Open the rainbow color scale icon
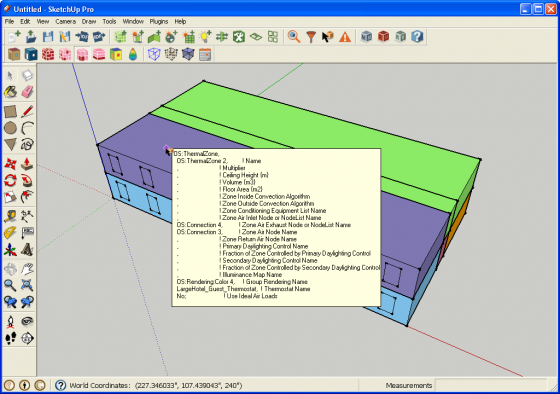560x394 pixels. 133,54
